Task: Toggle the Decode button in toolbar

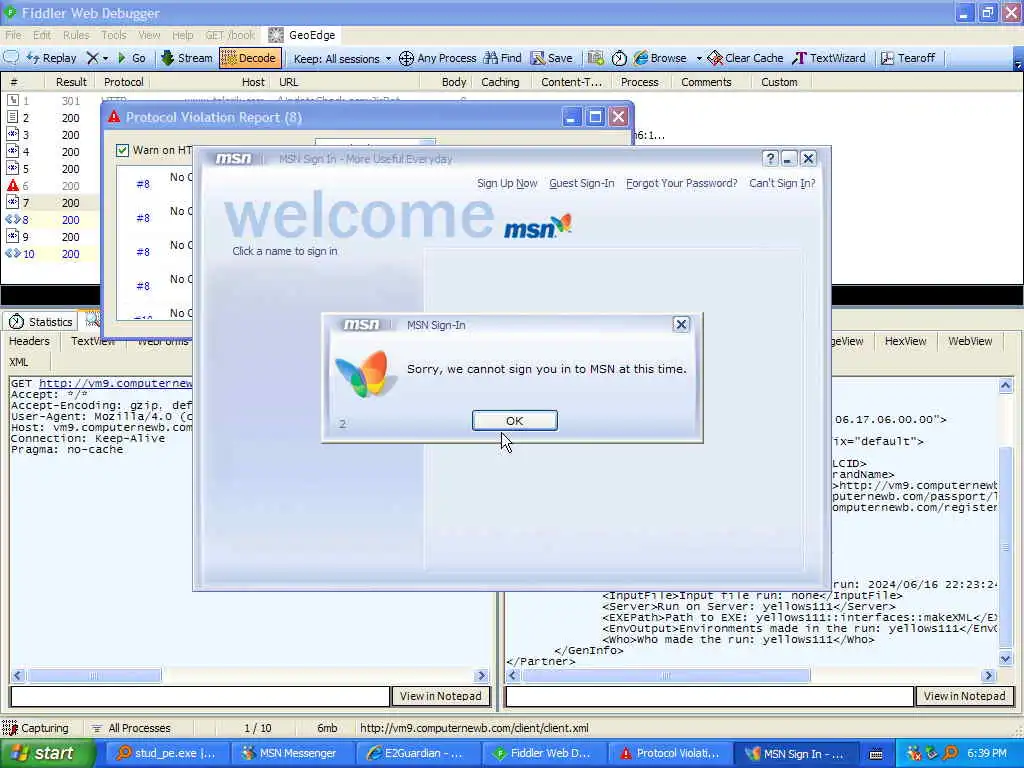Action: point(250,58)
